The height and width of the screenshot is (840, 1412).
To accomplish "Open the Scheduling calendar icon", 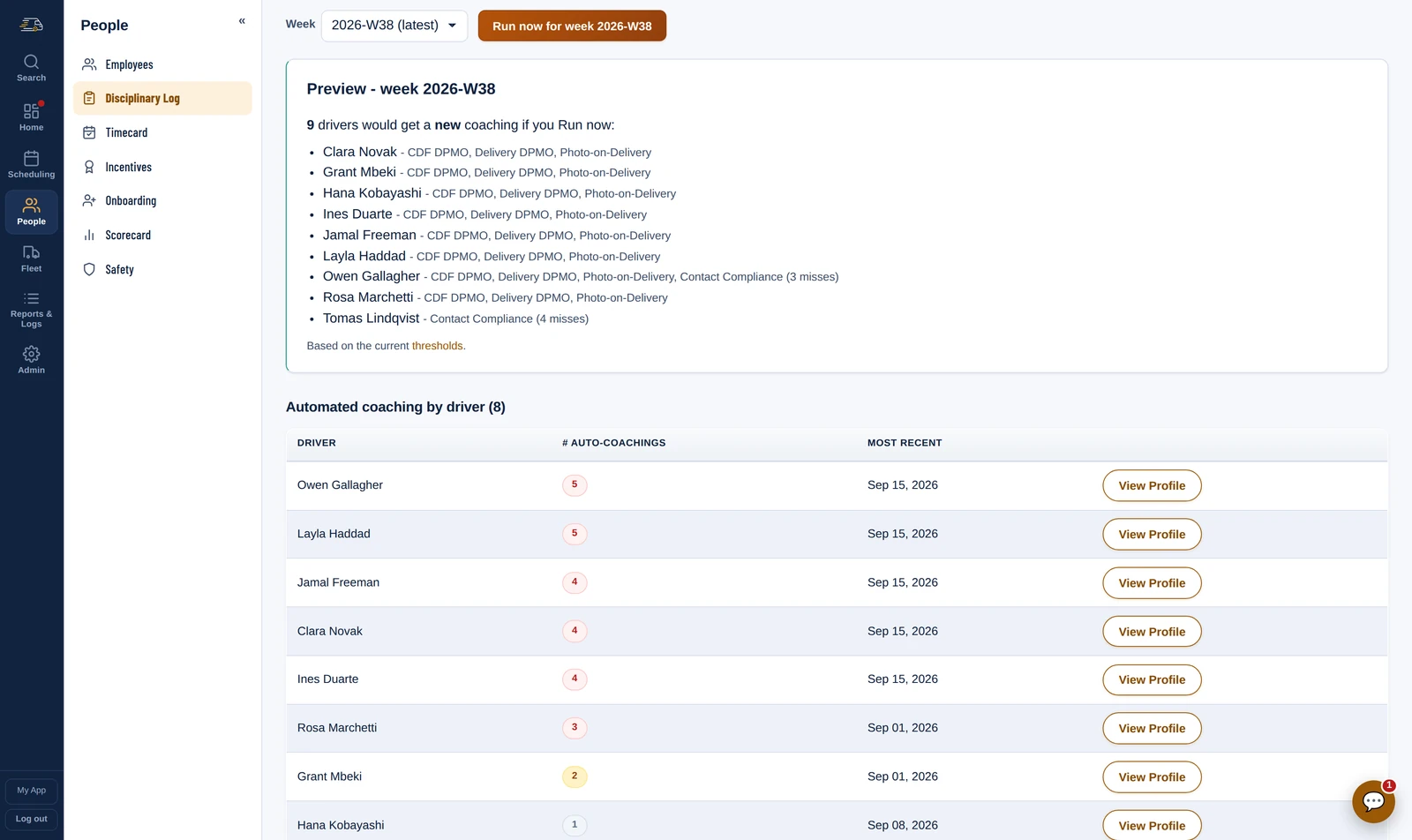I will [x=31, y=164].
